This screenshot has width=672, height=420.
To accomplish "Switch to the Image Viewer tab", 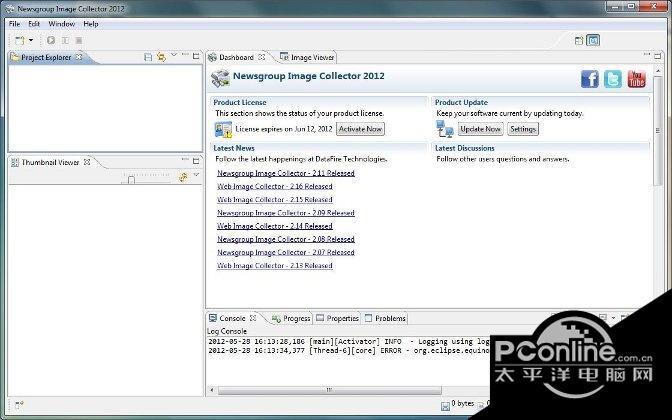I will tap(307, 57).
